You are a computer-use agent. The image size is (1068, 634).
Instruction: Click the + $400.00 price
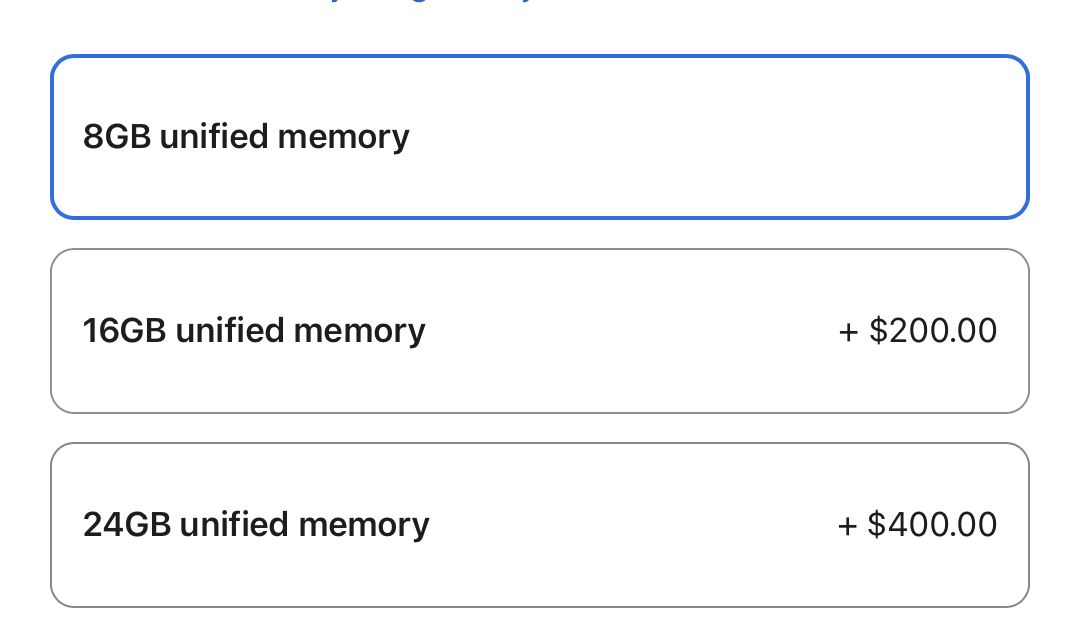pyautogui.click(x=917, y=524)
